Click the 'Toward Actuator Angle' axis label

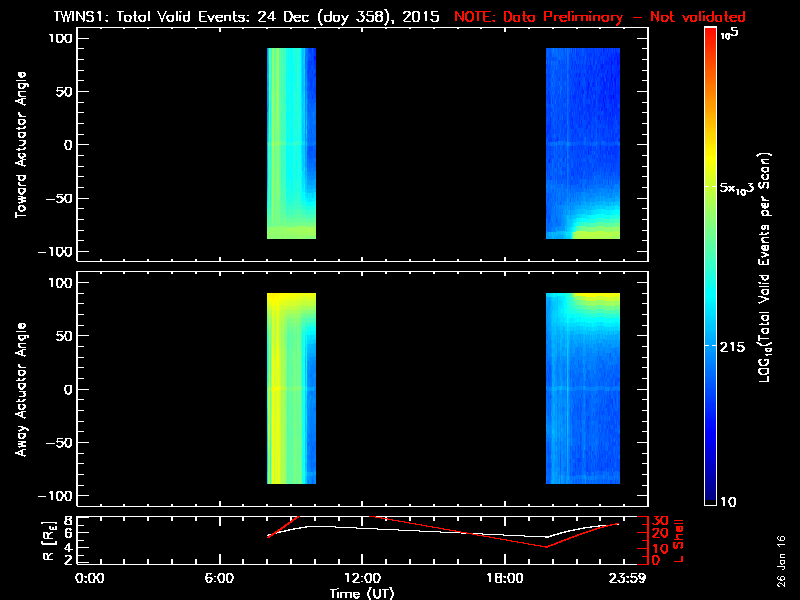pyautogui.click(x=21, y=144)
